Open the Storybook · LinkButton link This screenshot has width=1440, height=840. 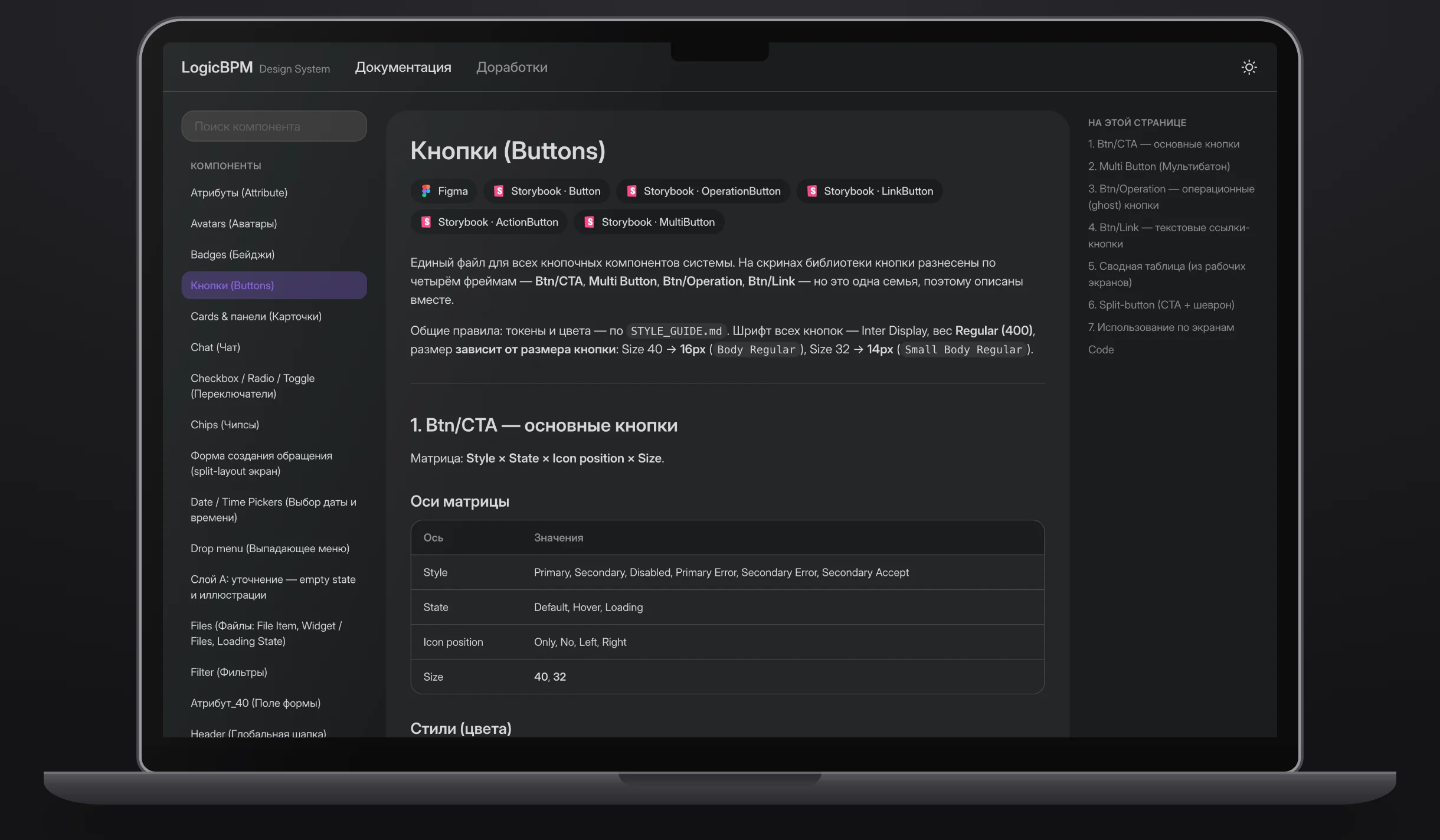869,191
